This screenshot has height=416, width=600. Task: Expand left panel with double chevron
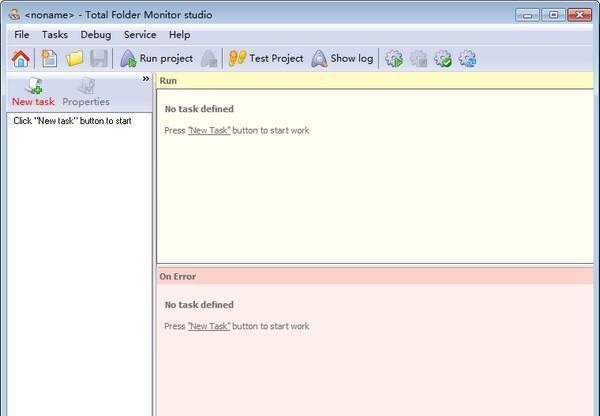(x=146, y=79)
